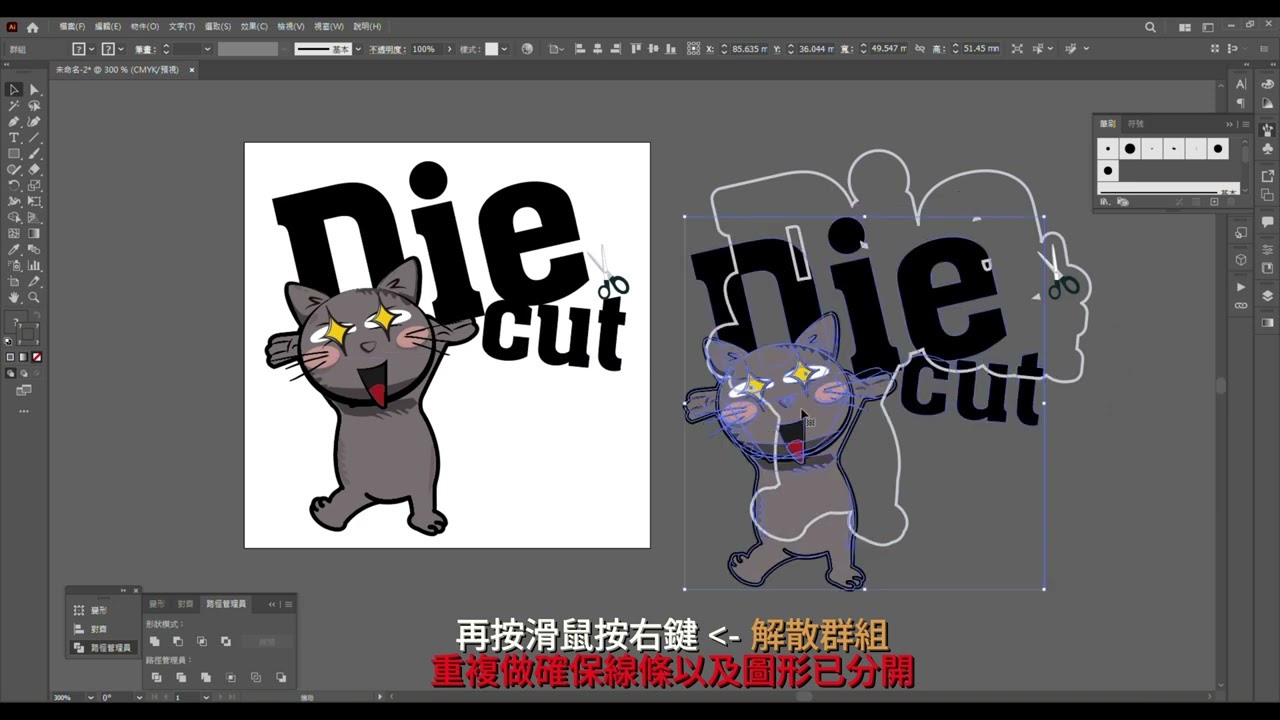Switch to Gradient fill mode in toolbox

click(x=24, y=357)
